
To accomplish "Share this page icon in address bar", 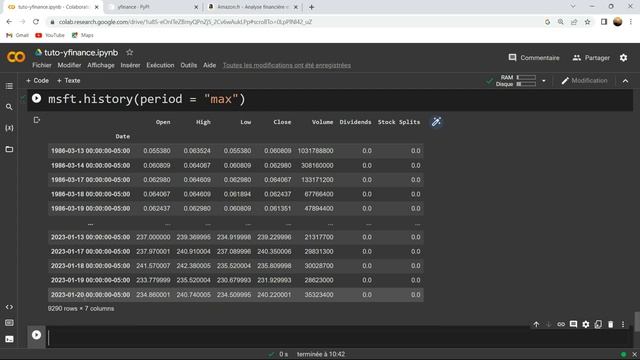I will pyautogui.click(x=574, y=22).
